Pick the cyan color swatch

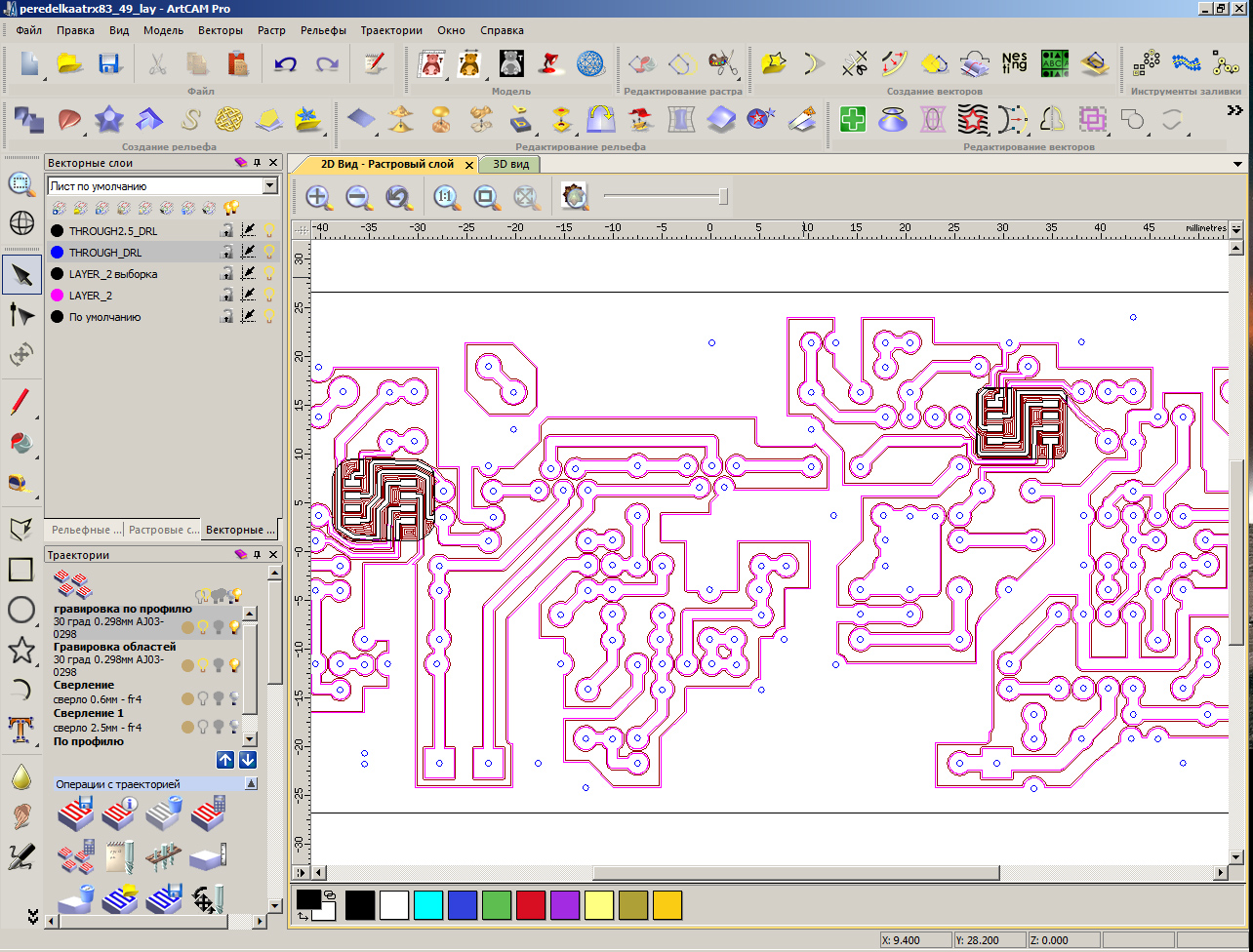(428, 905)
